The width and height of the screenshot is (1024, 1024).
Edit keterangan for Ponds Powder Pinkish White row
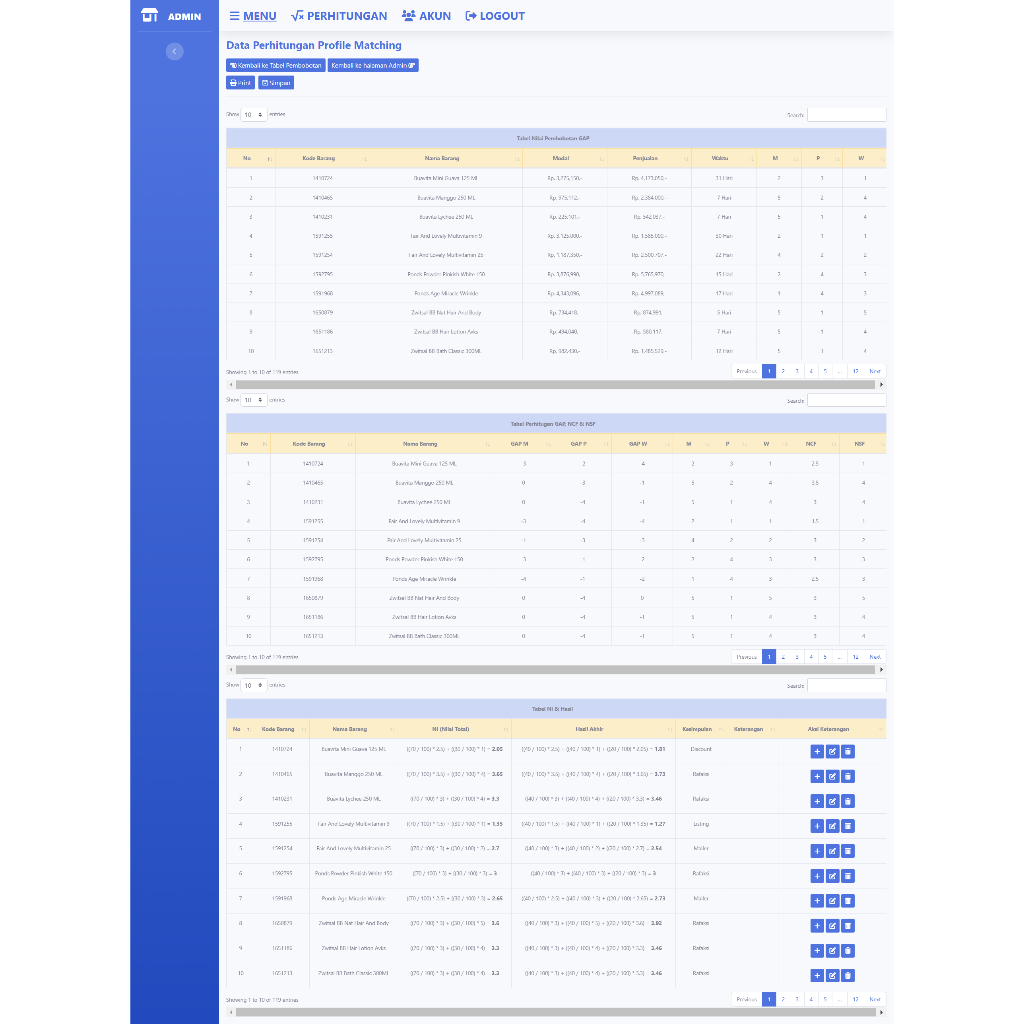pos(832,876)
